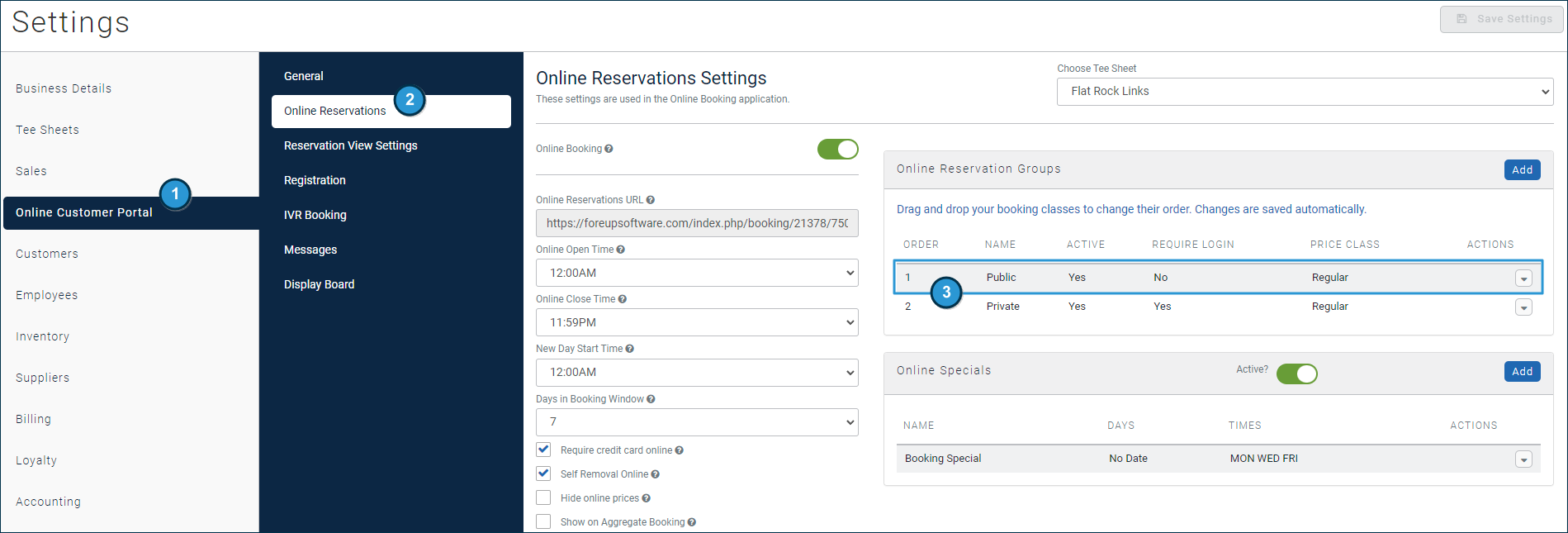This screenshot has height=533, width=1568.
Task: Click Save Settings button
Action: (x=1502, y=19)
